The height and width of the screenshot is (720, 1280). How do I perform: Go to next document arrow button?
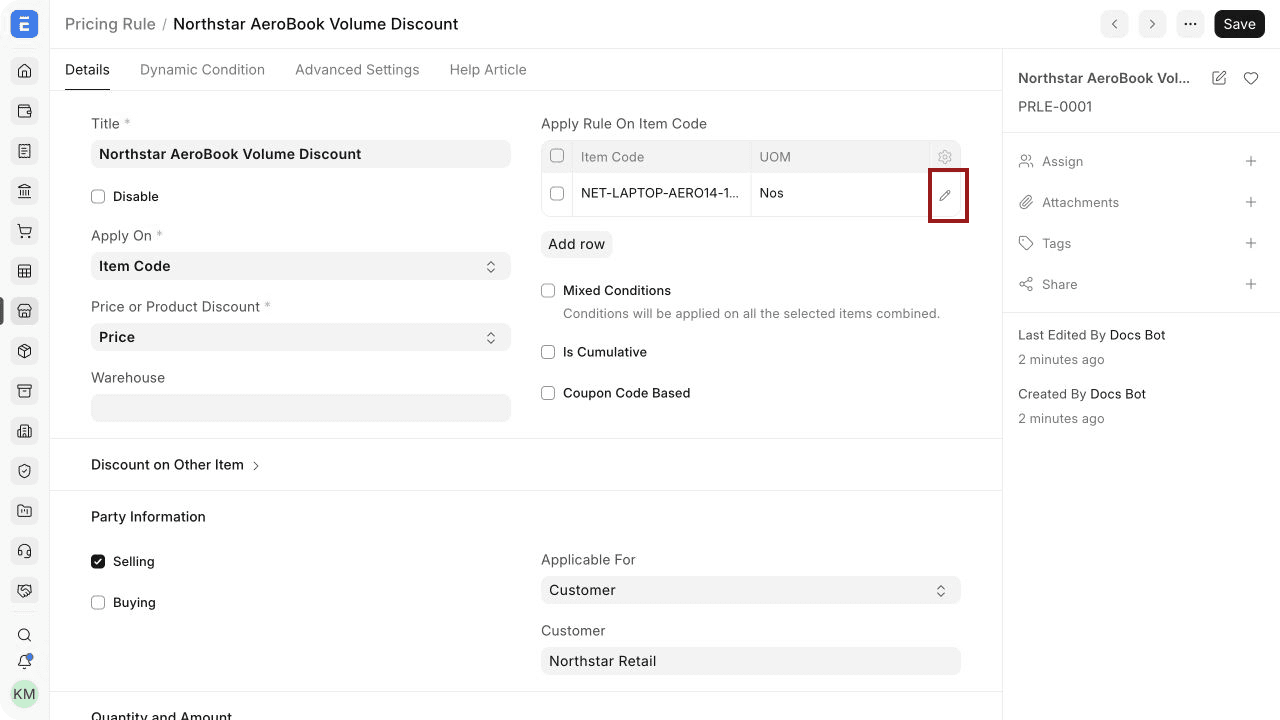pyautogui.click(x=1152, y=24)
